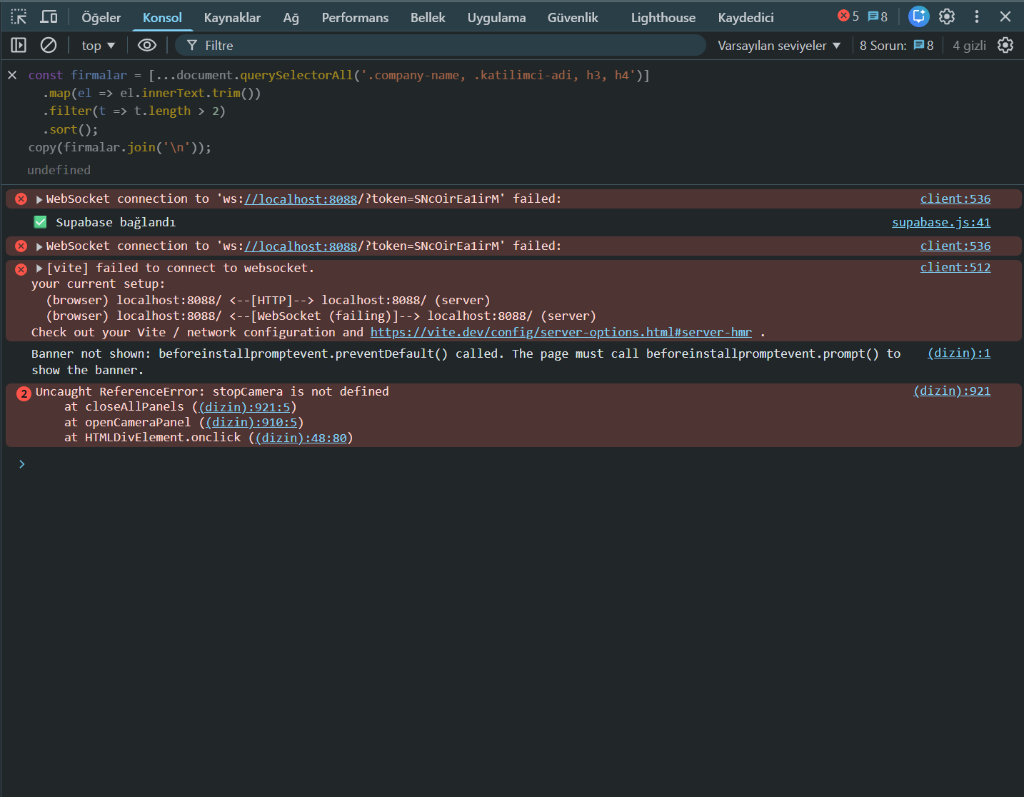
Task: Open the (dizin):921:5 stack trace link
Action: pyautogui.click(x=244, y=407)
